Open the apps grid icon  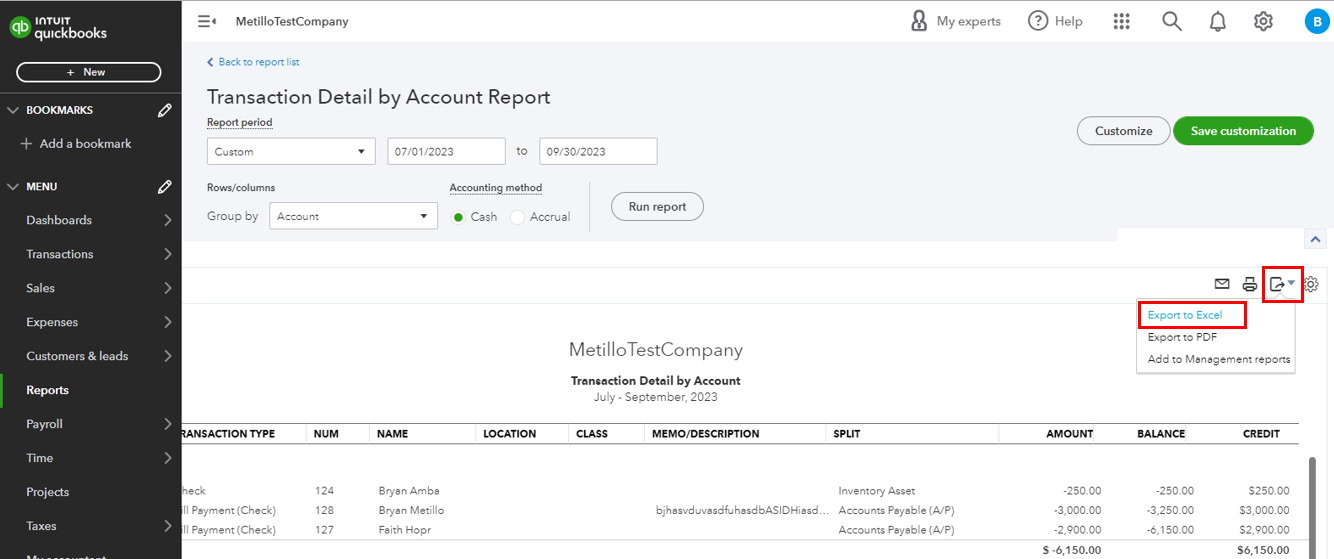(1121, 21)
